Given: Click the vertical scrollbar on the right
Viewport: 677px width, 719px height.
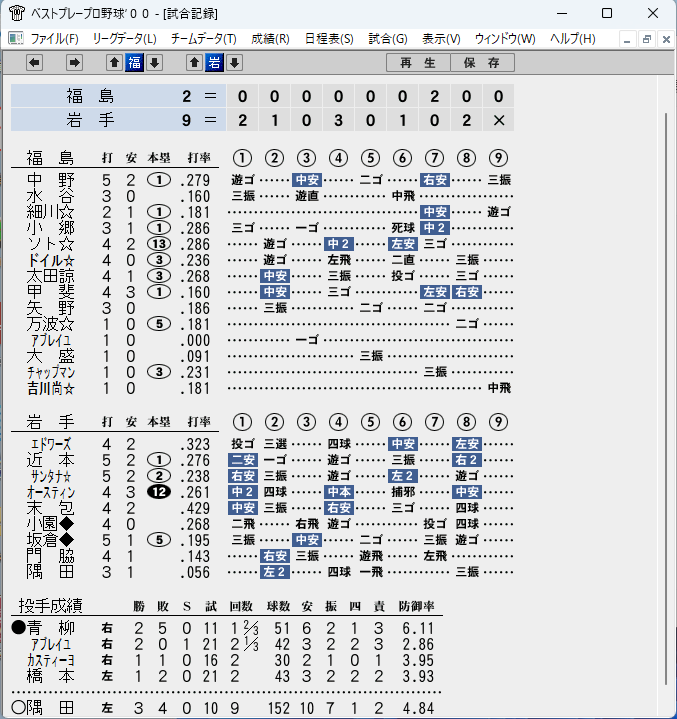Looking at the screenshot, I should pyautogui.click(x=666, y=399).
